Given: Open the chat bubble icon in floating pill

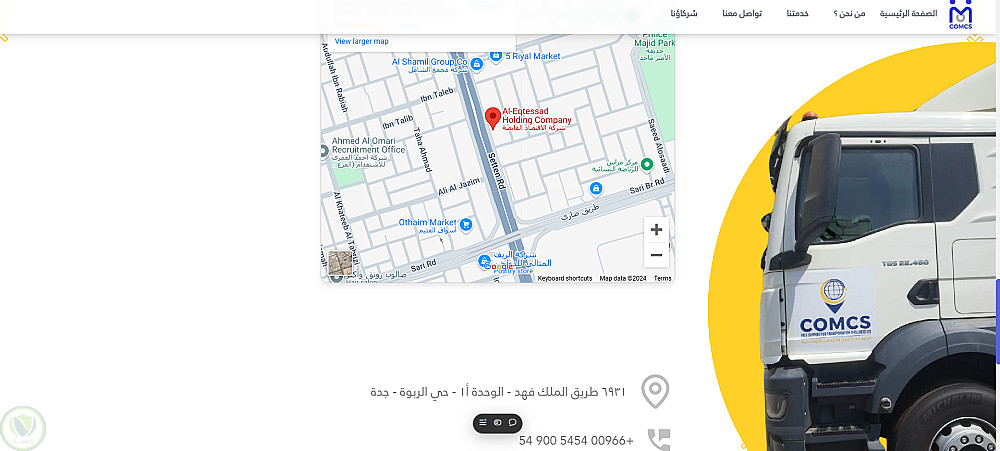Looking at the screenshot, I should (512, 422).
